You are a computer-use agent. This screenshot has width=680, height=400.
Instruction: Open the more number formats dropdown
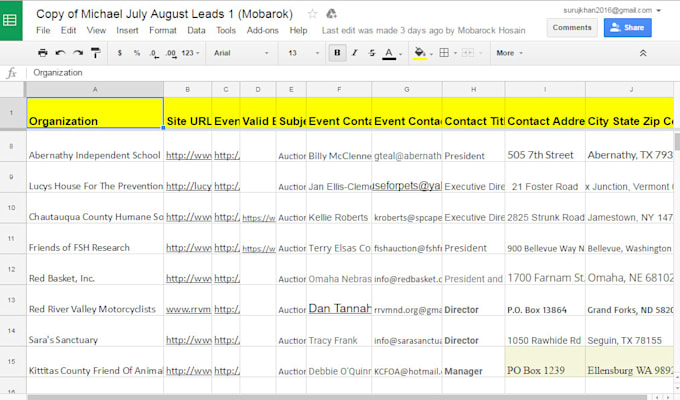pos(190,53)
